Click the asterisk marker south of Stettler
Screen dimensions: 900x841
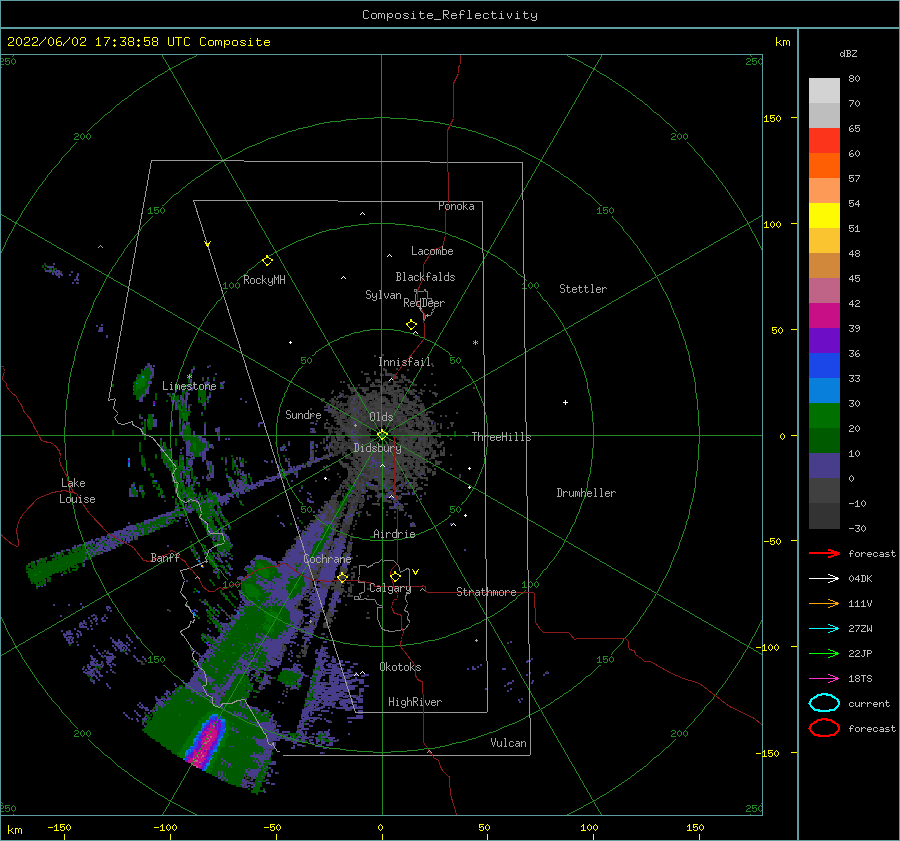click(475, 343)
